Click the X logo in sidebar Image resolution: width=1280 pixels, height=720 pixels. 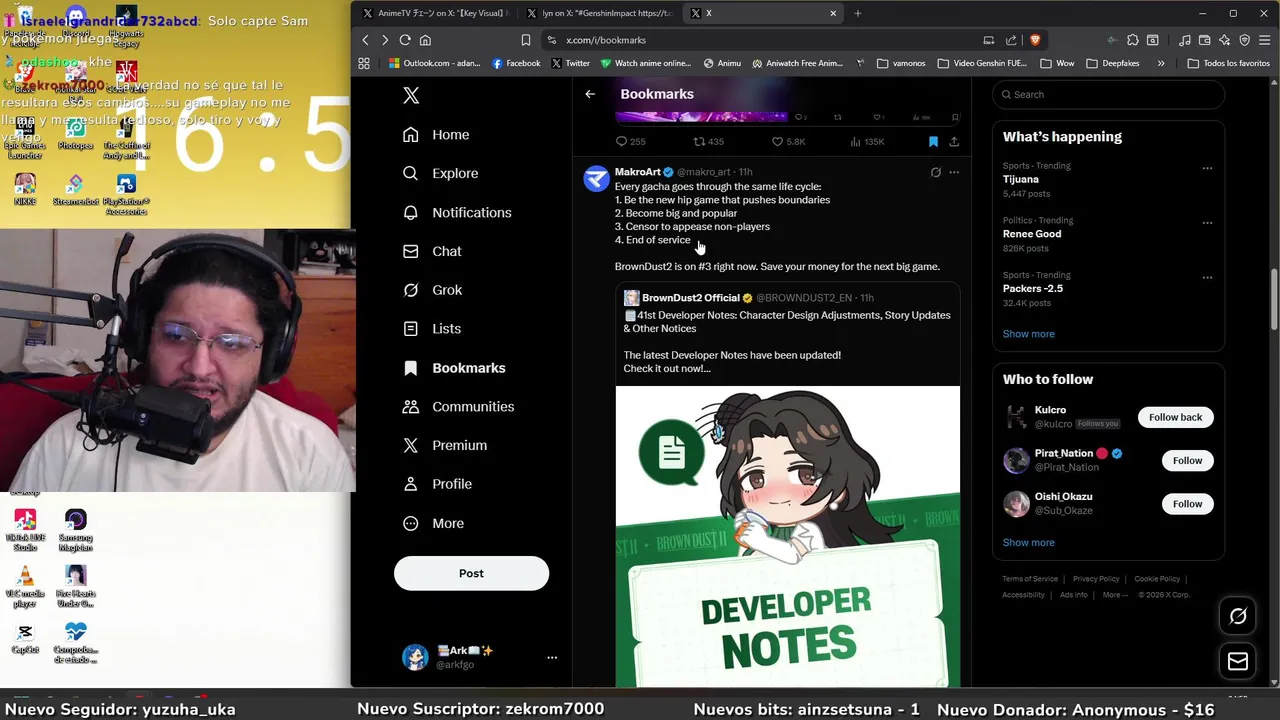(x=411, y=95)
